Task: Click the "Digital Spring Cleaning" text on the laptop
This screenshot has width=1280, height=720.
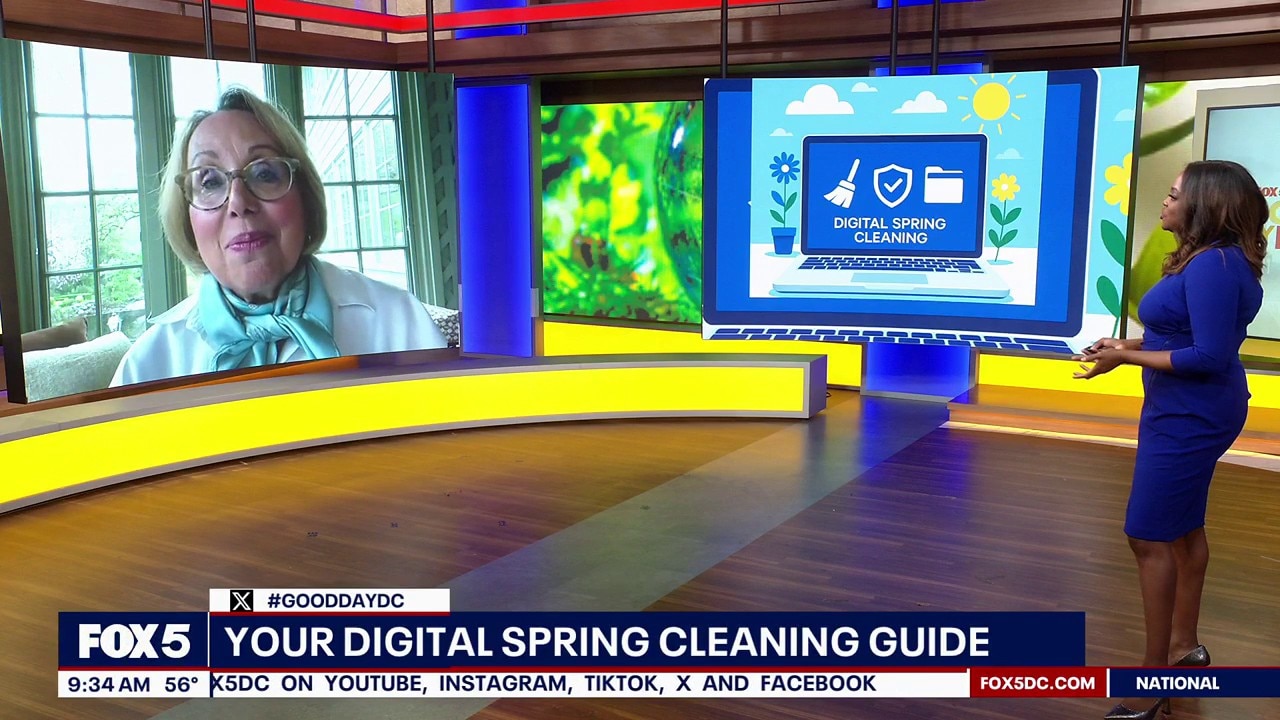Action: (889, 231)
